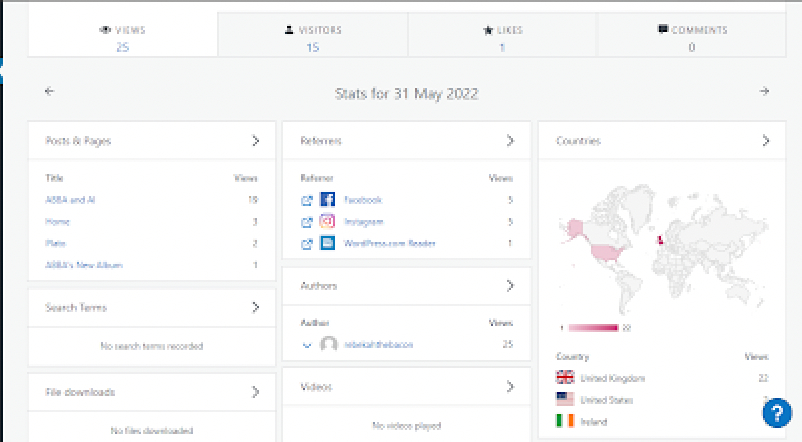Expand Videos panel chevron
The image size is (802, 442).
click(510, 386)
